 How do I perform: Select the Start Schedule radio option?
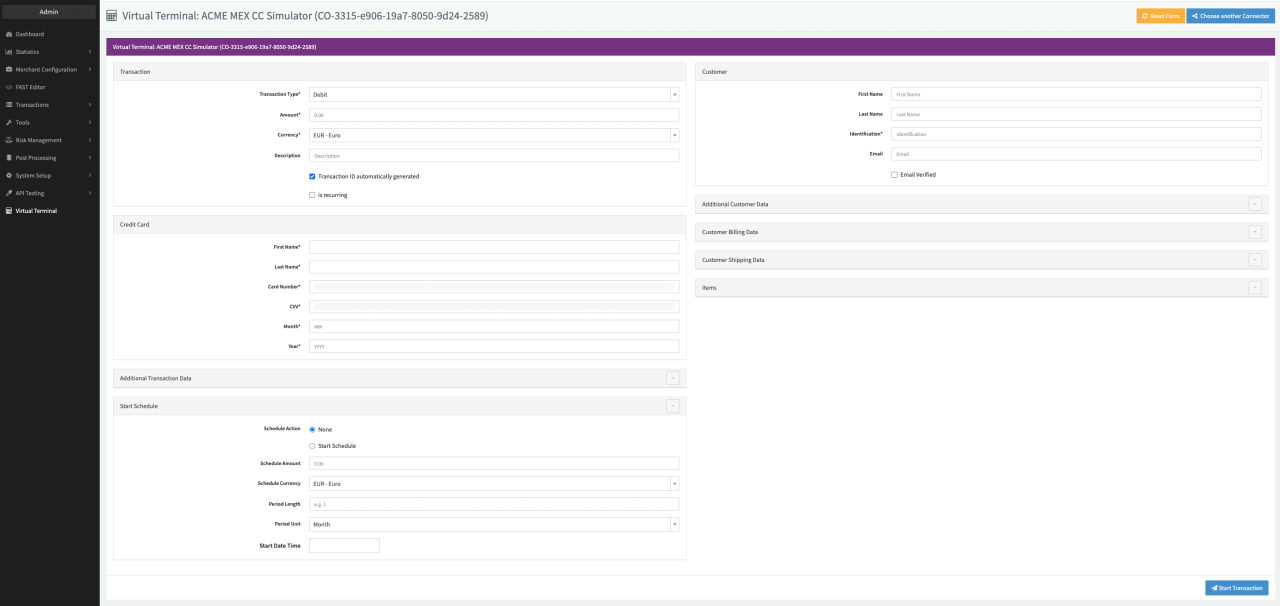[312, 446]
